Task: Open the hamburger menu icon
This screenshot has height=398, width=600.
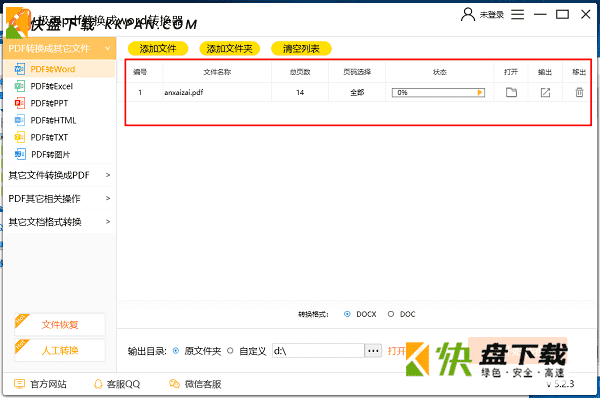Action: pos(517,15)
